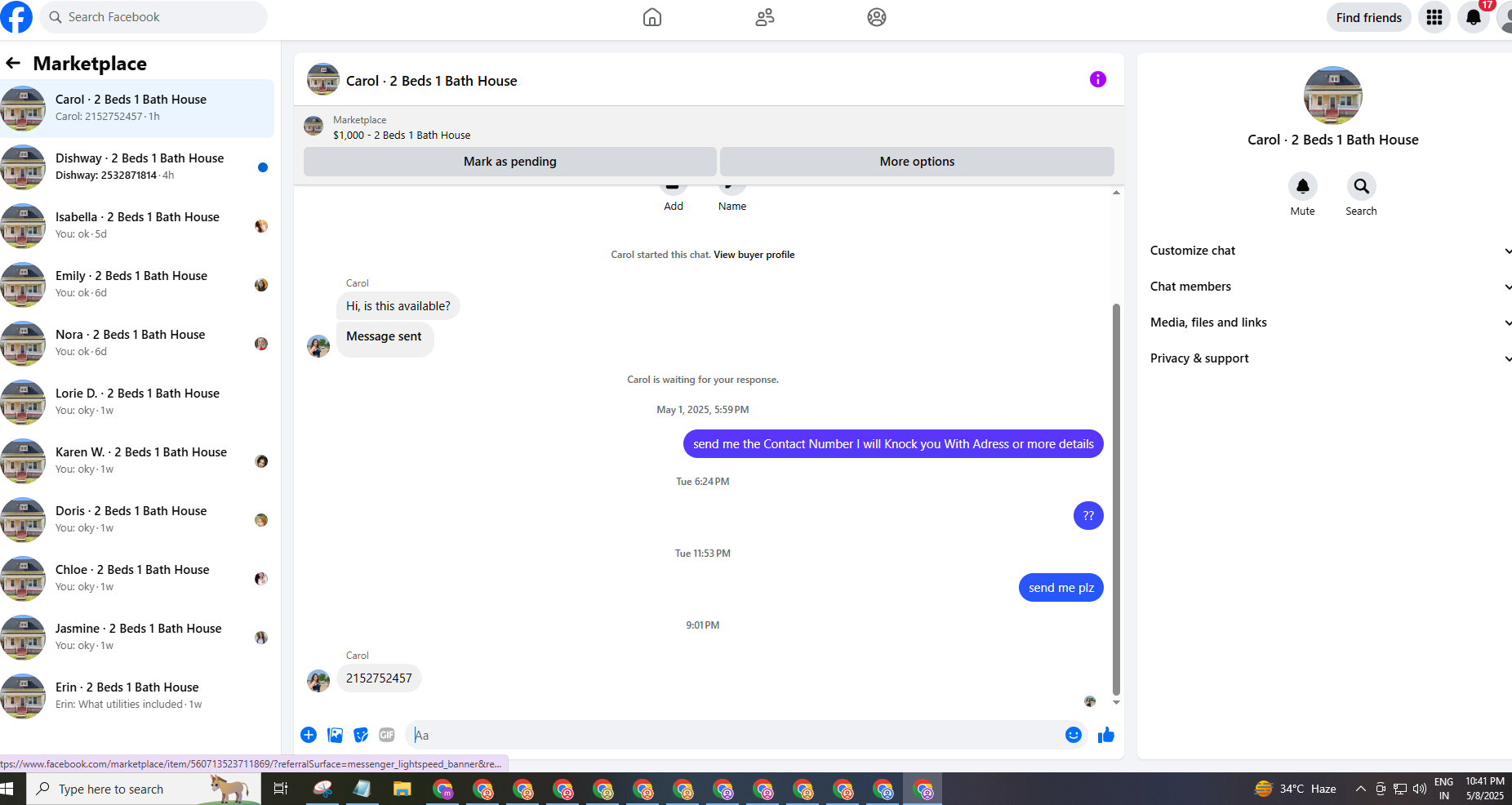Click the house thumbnail in the chat header
Screen dimensions: 1512x805
click(323, 79)
